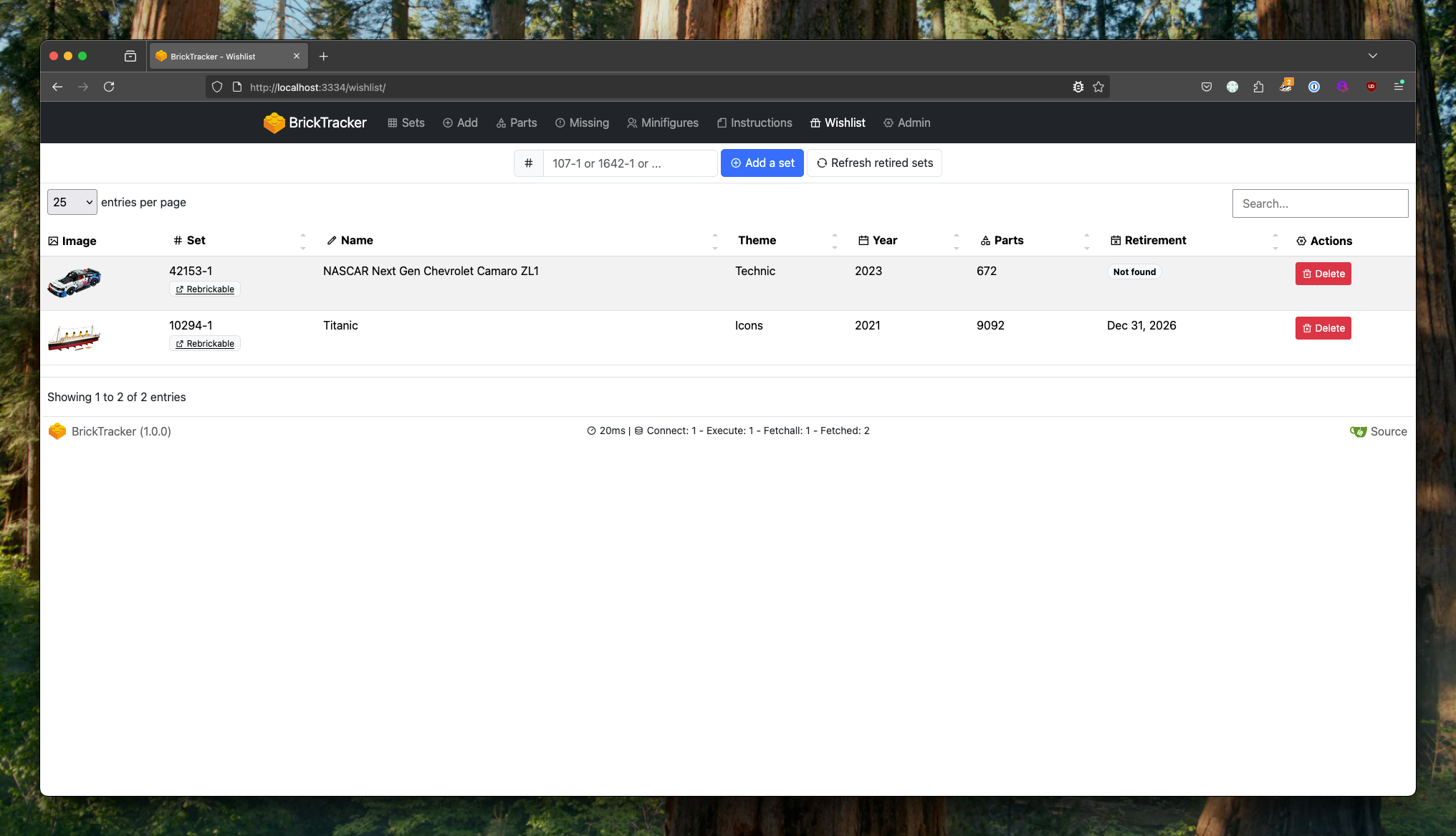Click the BrickTracker footer brick logo
1456x836 pixels.
tap(57, 431)
